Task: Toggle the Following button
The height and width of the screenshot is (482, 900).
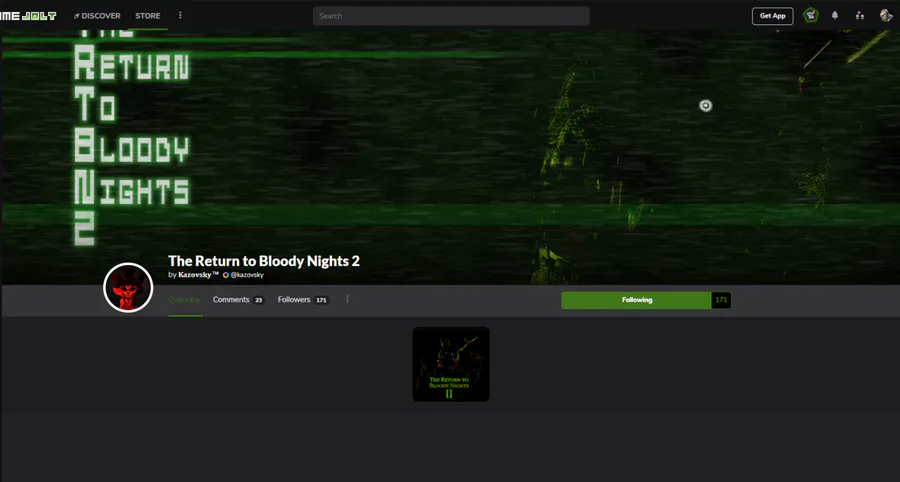Action: point(637,300)
